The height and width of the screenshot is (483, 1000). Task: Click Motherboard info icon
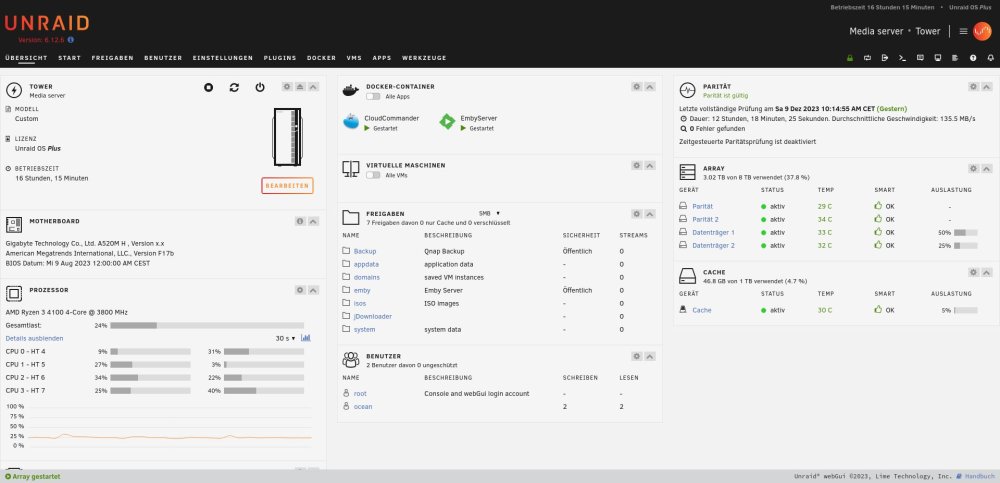tap(300, 221)
